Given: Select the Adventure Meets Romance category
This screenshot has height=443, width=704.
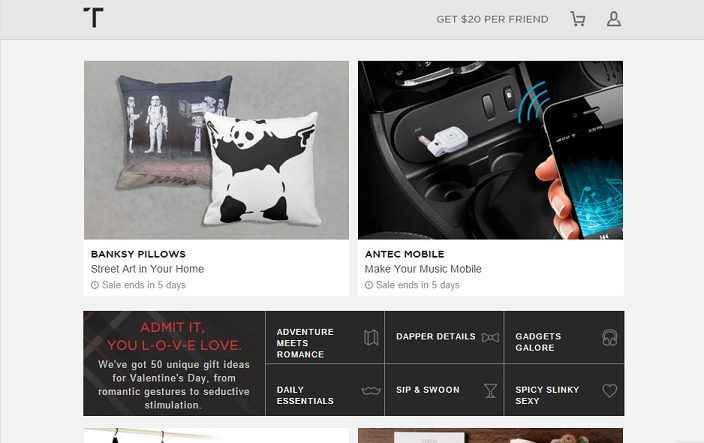Looking at the screenshot, I should click(306, 343).
